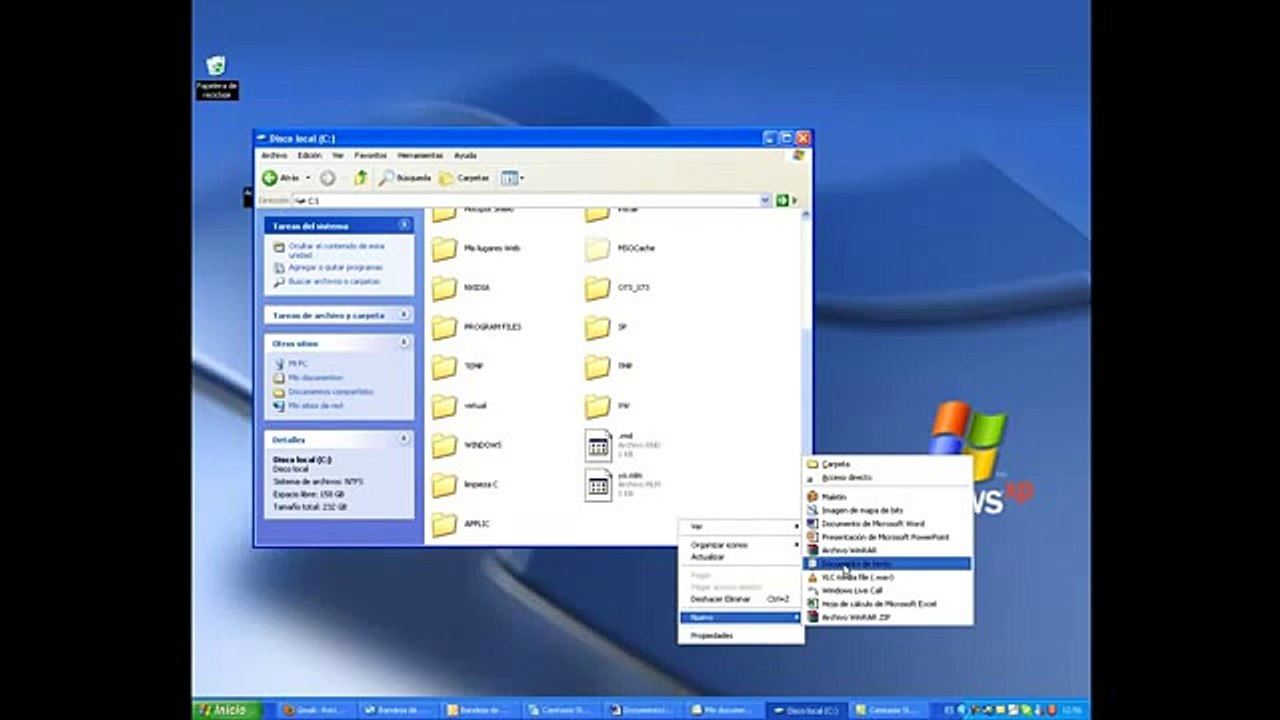Viewport: 1280px width, 720px height.
Task: Open Mis documentos link in Otros sitios
Action: pyautogui.click(x=315, y=378)
